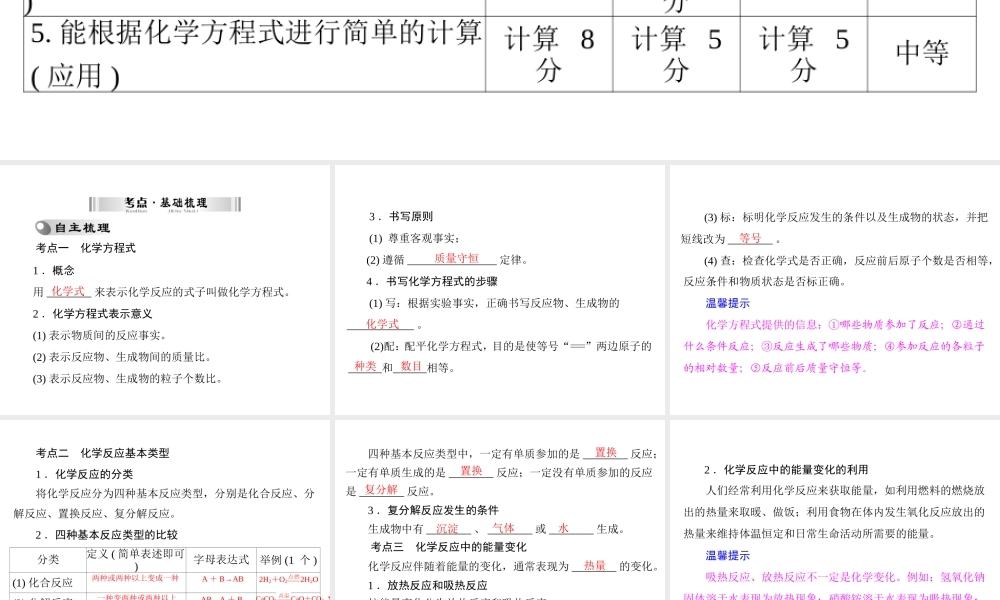Viewport: 1000px width, 600px height.
Task: Click "置换" after 一定有单质参加的是
Action: click(x=606, y=453)
